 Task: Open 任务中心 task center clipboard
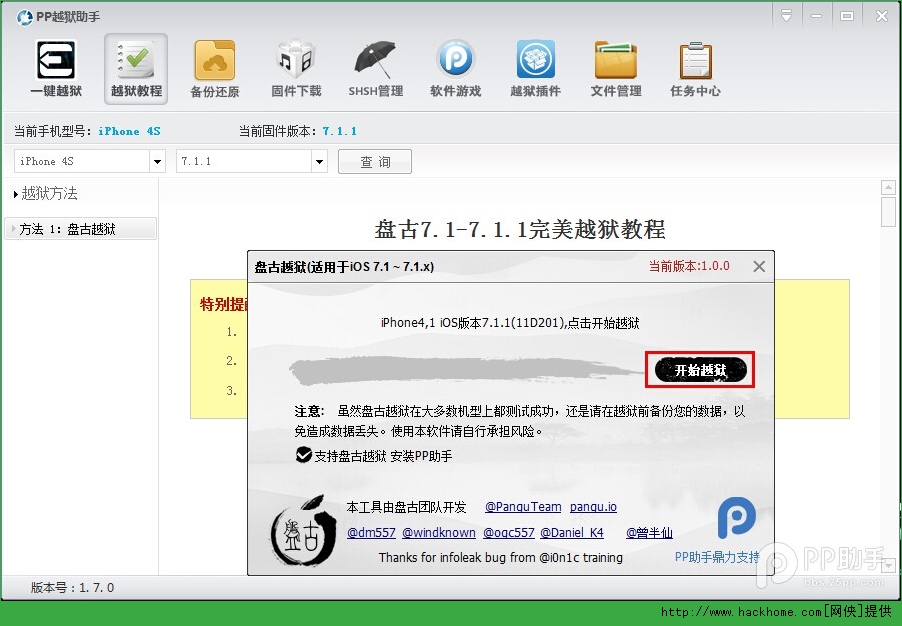coord(695,69)
